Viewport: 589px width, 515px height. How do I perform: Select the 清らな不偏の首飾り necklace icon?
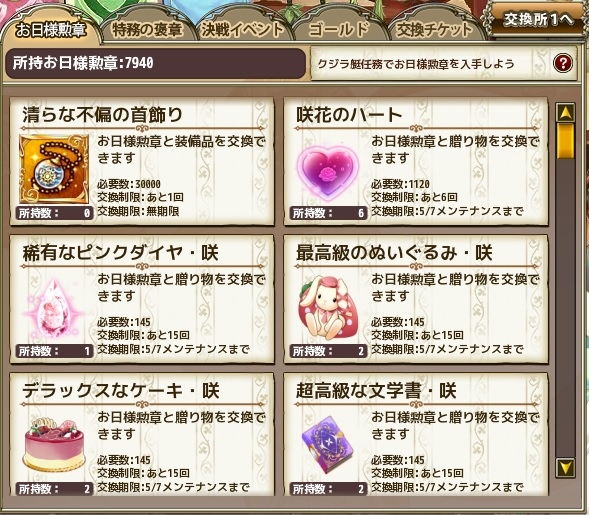[x=54, y=169]
